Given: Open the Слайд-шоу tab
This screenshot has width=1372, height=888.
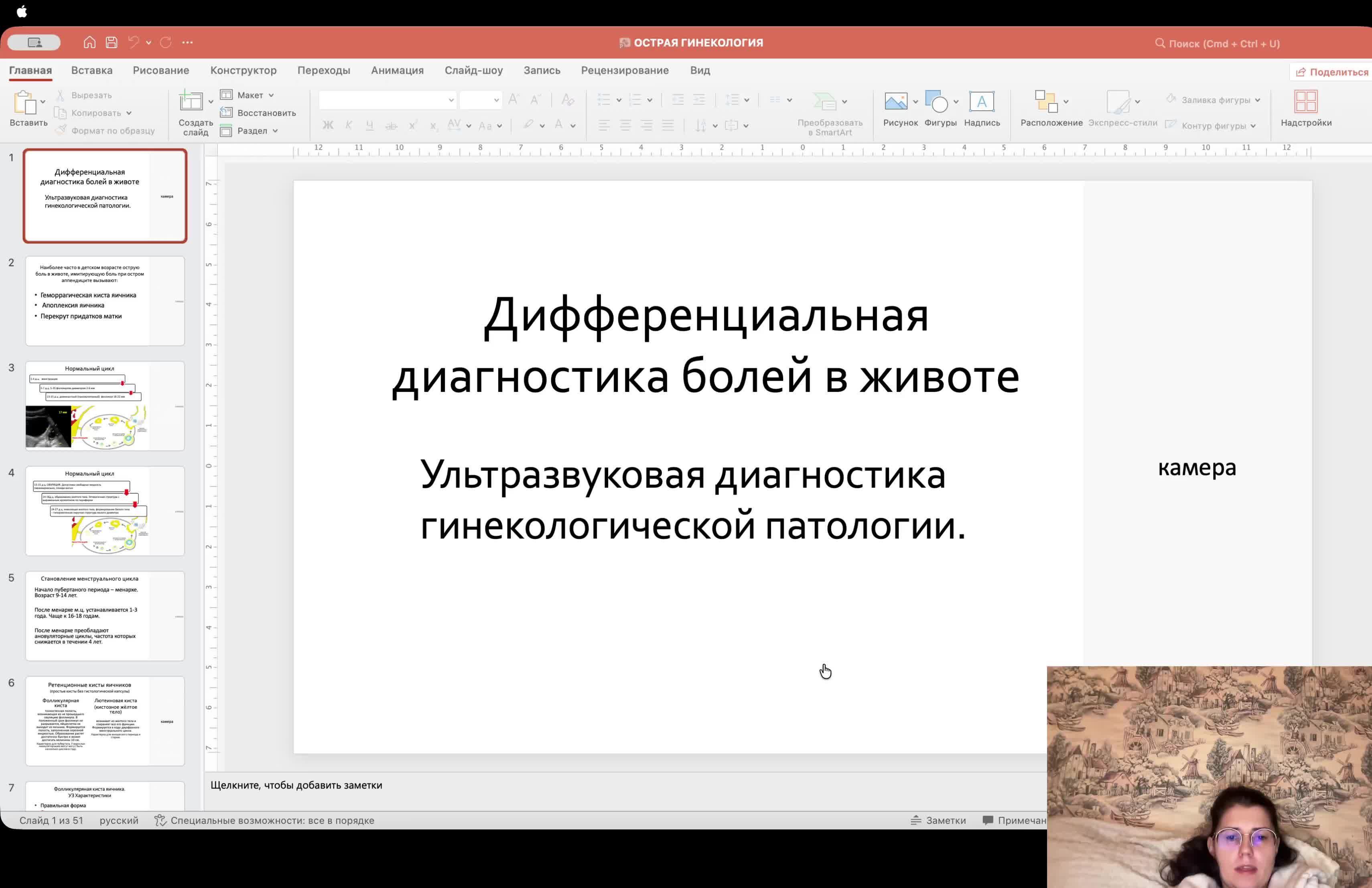Looking at the screenshot, I should click(x=473, y=70).
